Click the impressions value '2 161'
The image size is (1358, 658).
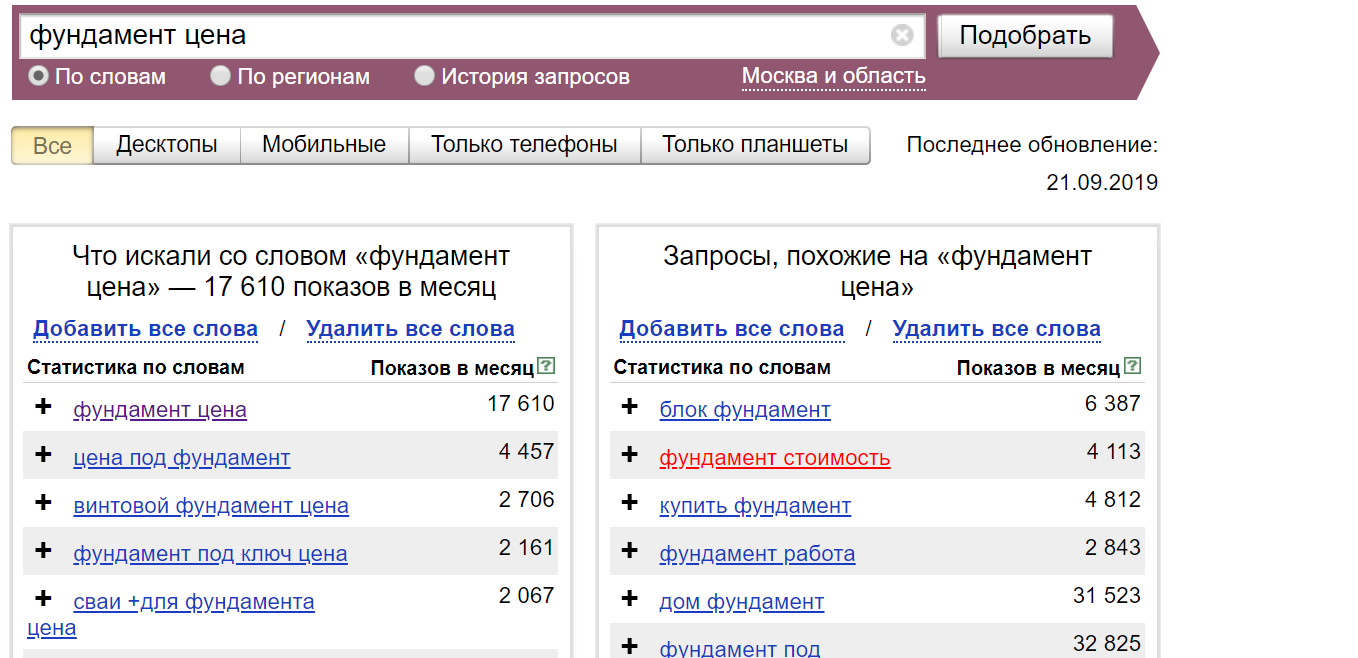point(526,547)
